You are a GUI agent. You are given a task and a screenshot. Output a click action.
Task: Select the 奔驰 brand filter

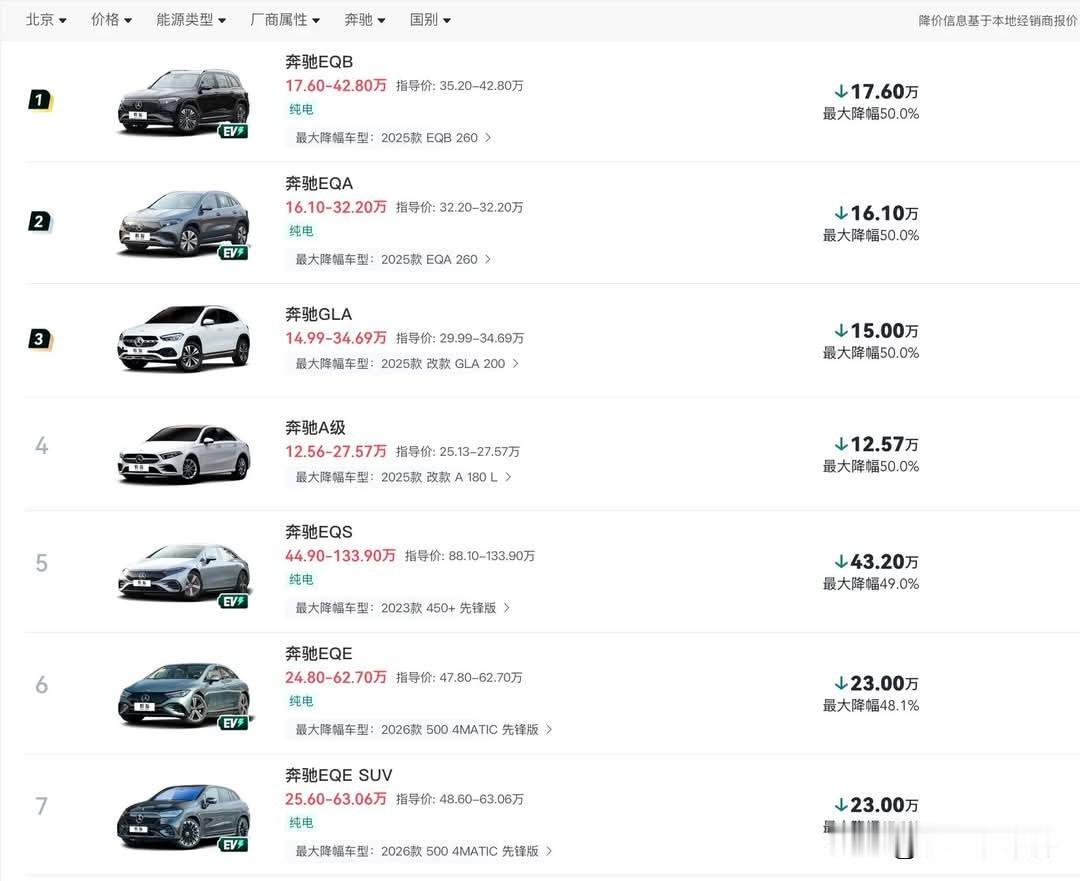click(x=364, y=19)
